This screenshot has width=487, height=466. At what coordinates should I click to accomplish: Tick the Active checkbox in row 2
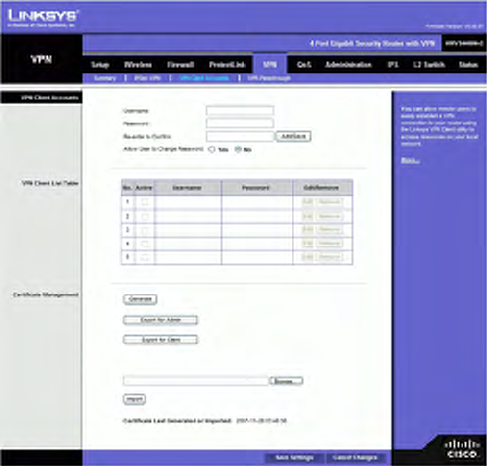[x=145, y=216]
